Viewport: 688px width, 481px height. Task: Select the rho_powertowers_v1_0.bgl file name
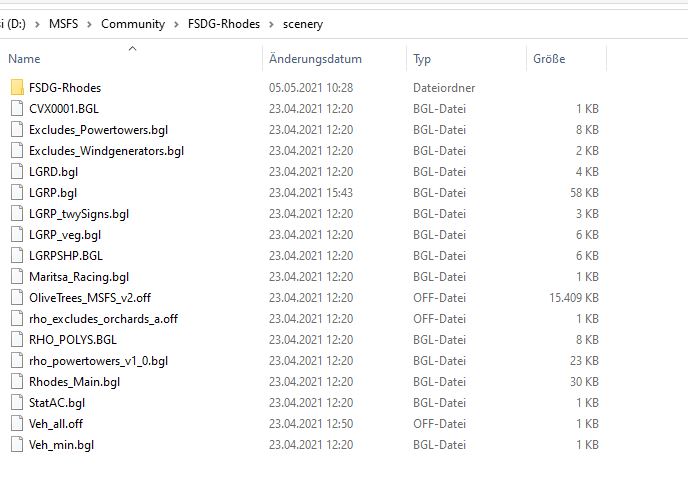pyautogui.click(x=98, y=361)
